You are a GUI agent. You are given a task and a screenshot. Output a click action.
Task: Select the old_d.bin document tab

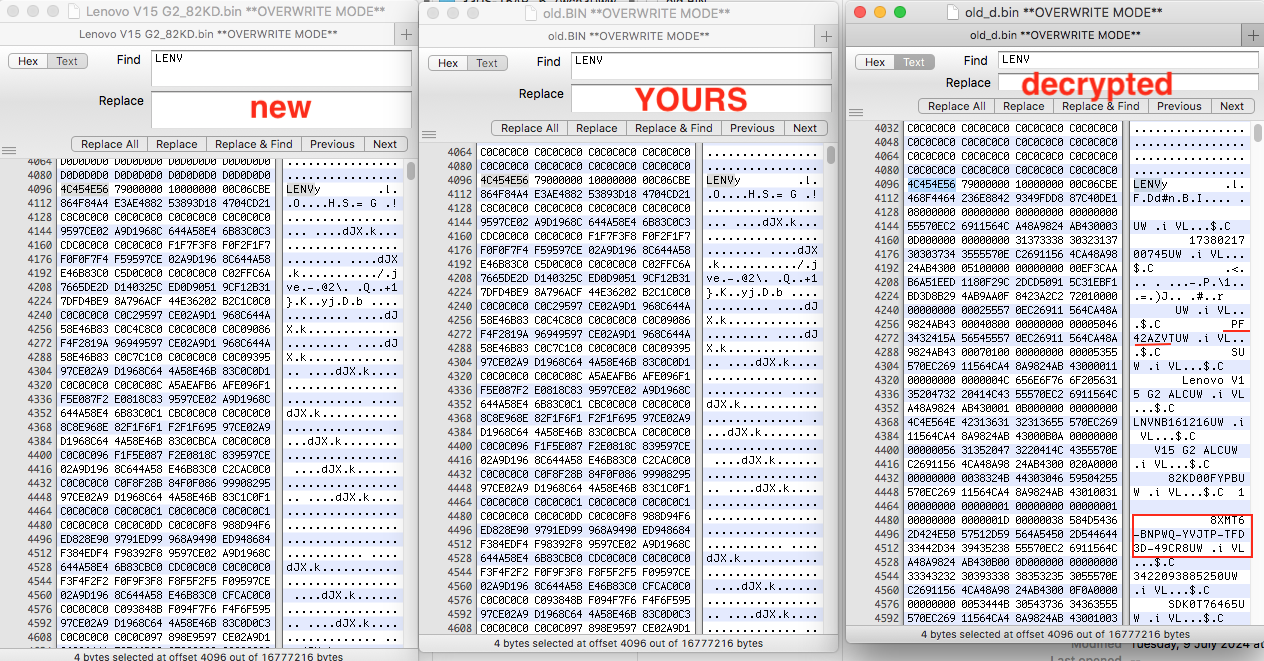pos(1054,34)
